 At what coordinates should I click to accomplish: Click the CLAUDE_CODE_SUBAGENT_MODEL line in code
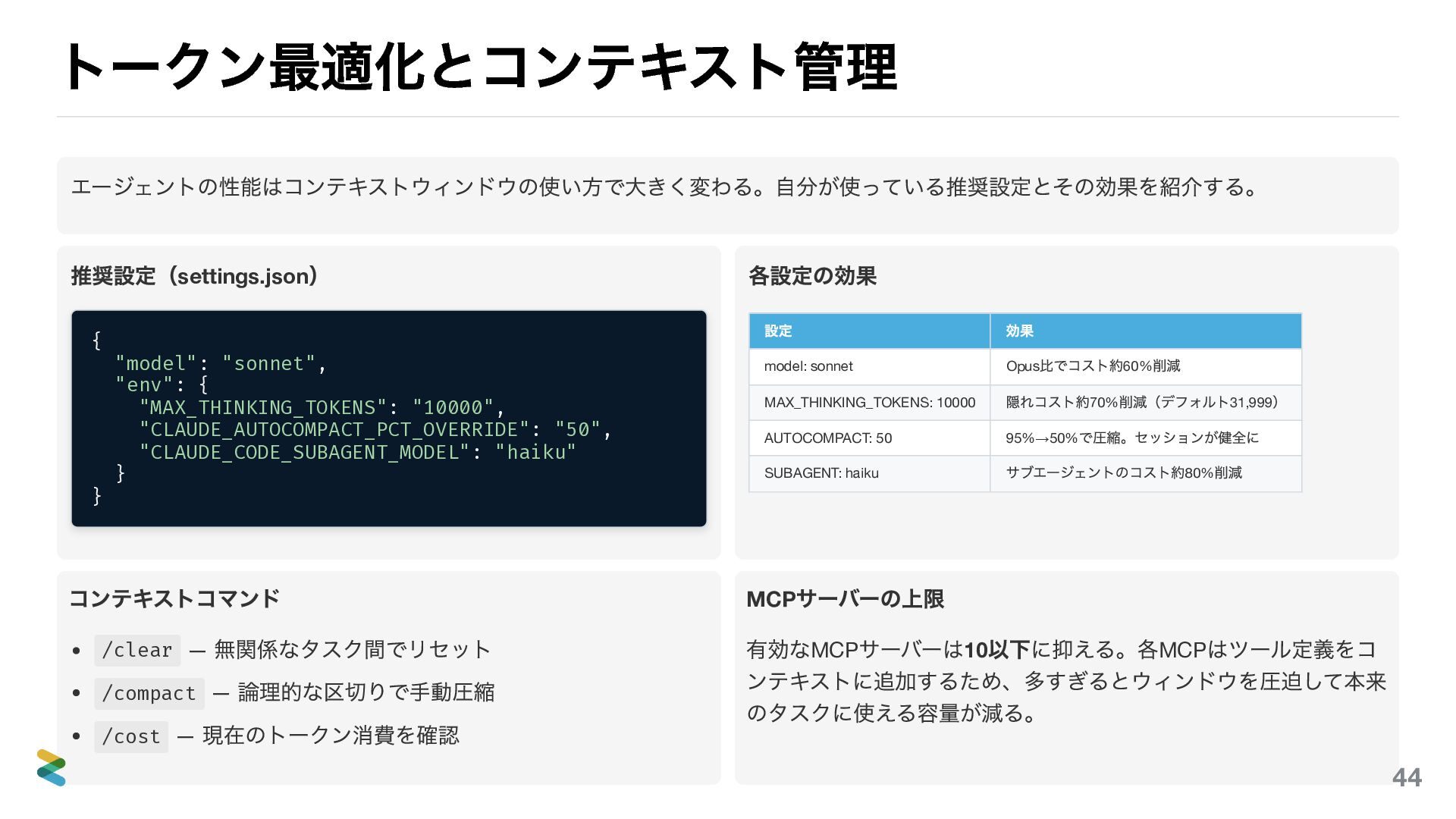[x=357, y=453]
